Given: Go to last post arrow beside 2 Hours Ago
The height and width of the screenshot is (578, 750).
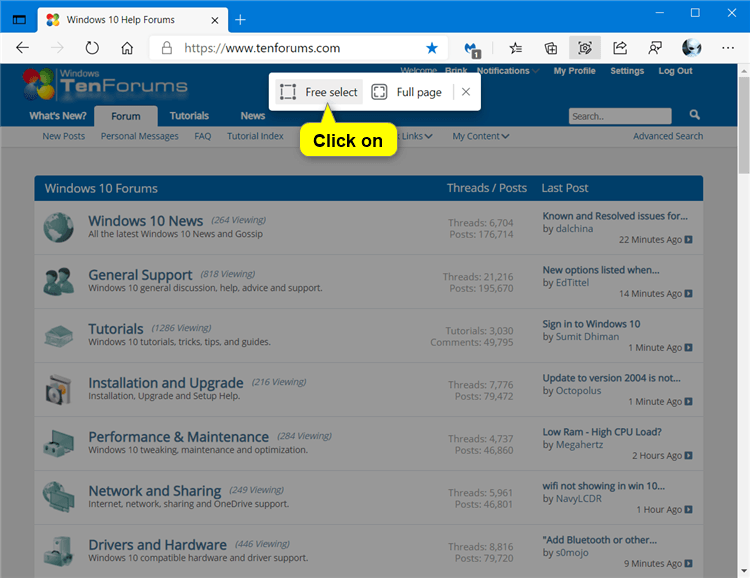Looking at the screenshot, I should (688, 456).
